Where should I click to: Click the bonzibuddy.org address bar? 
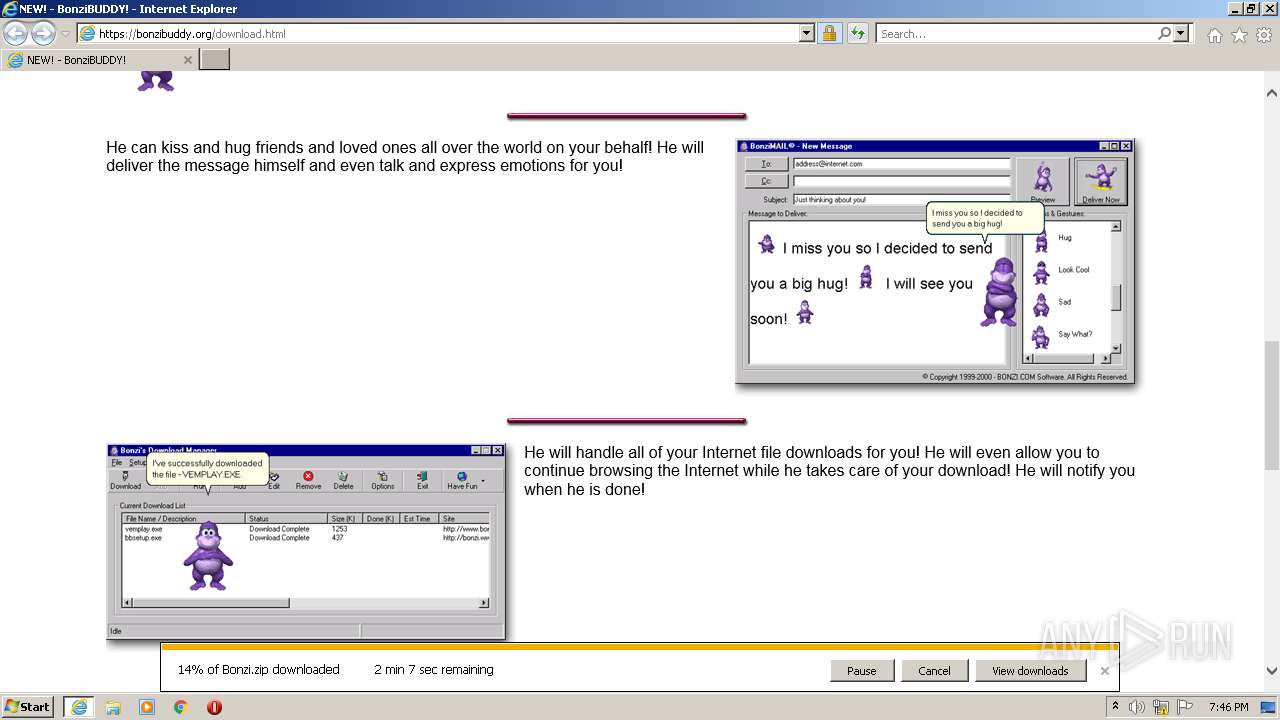(x=437, y=33)
